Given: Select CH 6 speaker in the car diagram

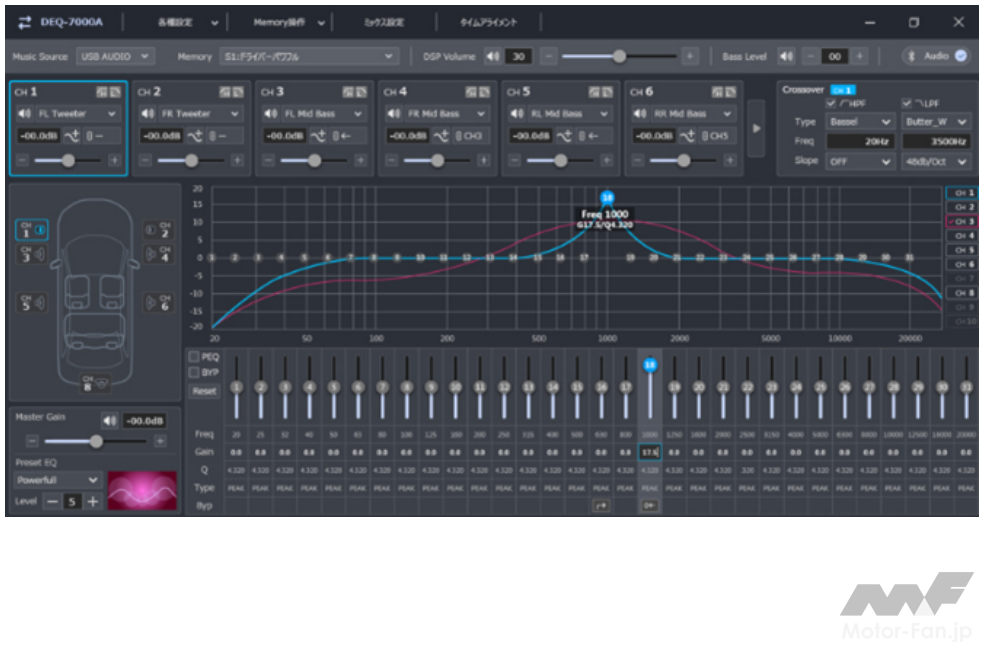Looking at the screenshot, I should click(x=158, y=301).
